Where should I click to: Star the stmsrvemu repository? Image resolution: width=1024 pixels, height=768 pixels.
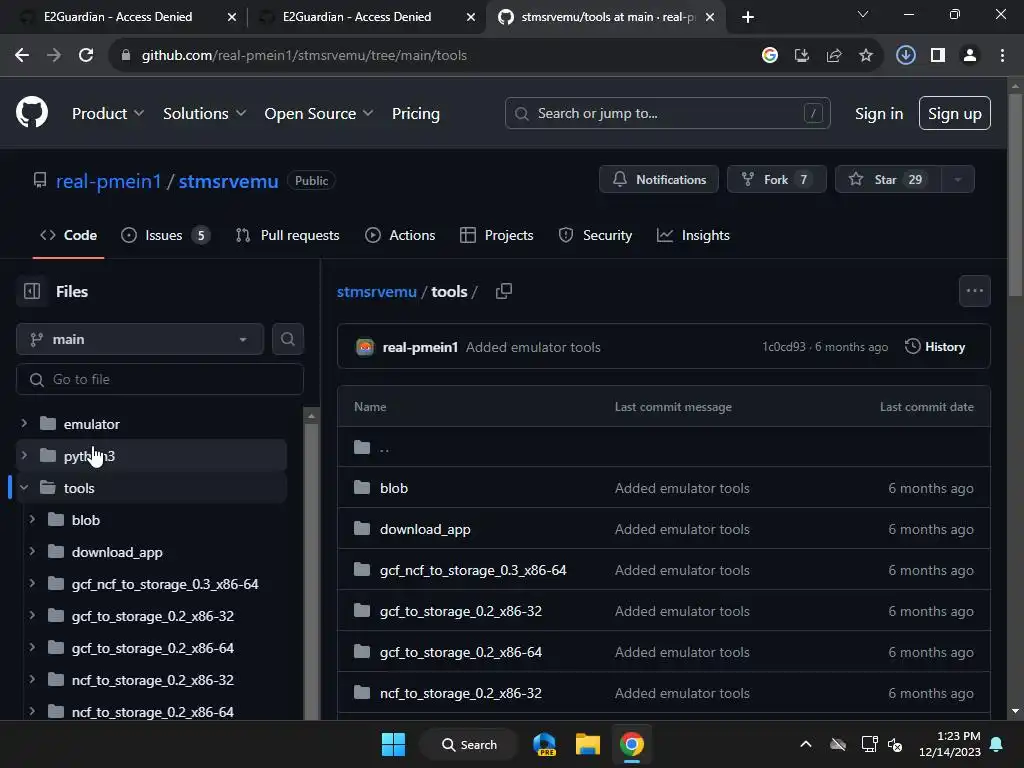(889, 180)
